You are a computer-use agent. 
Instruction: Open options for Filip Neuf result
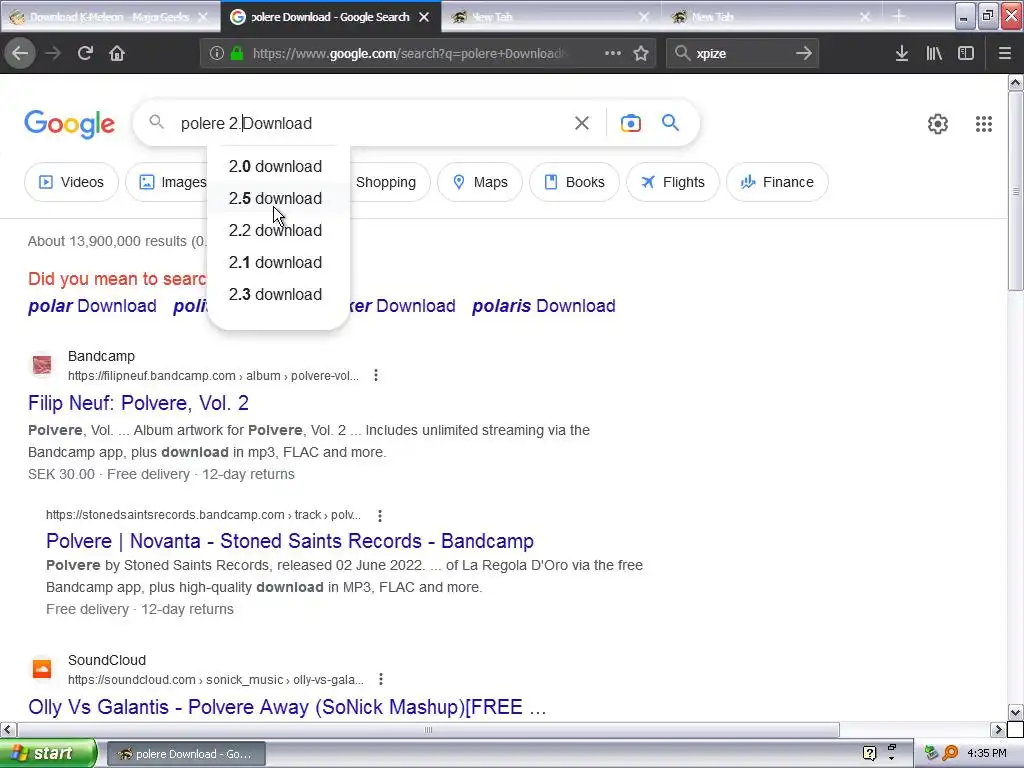376,376
